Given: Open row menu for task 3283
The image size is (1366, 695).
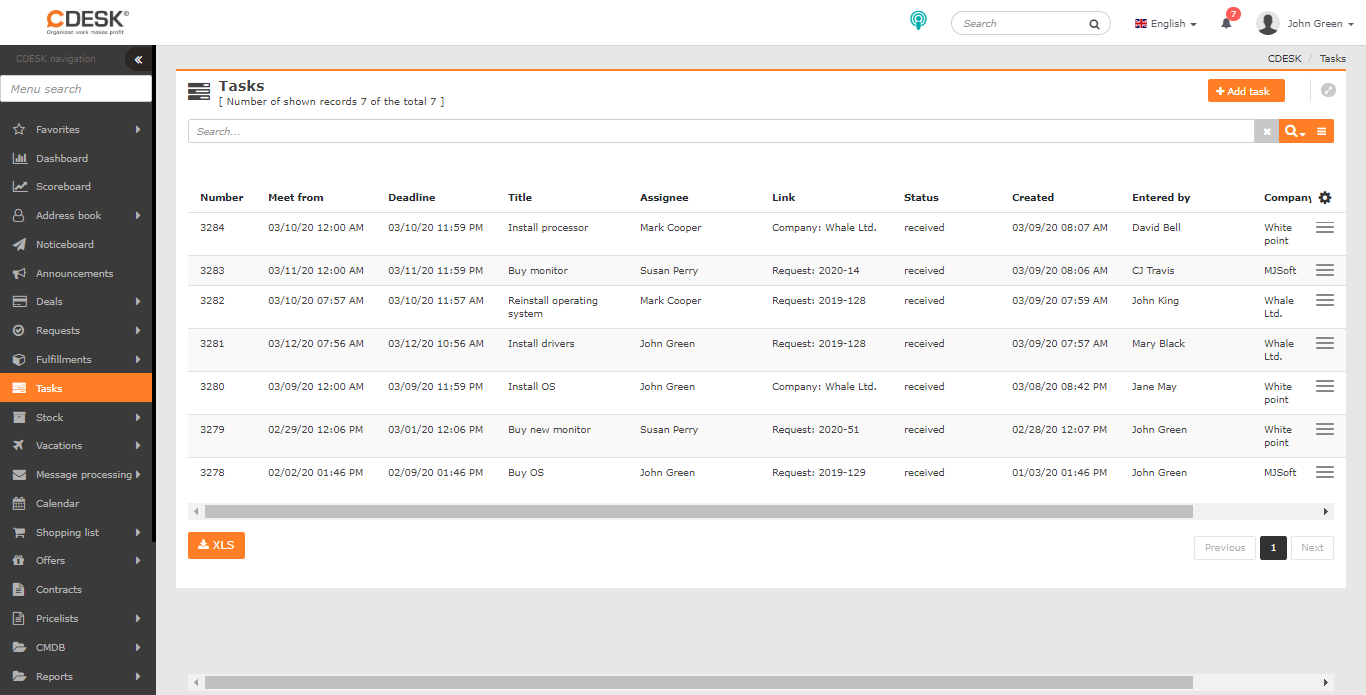Looking at the screenshot, I should [1325, 270].
